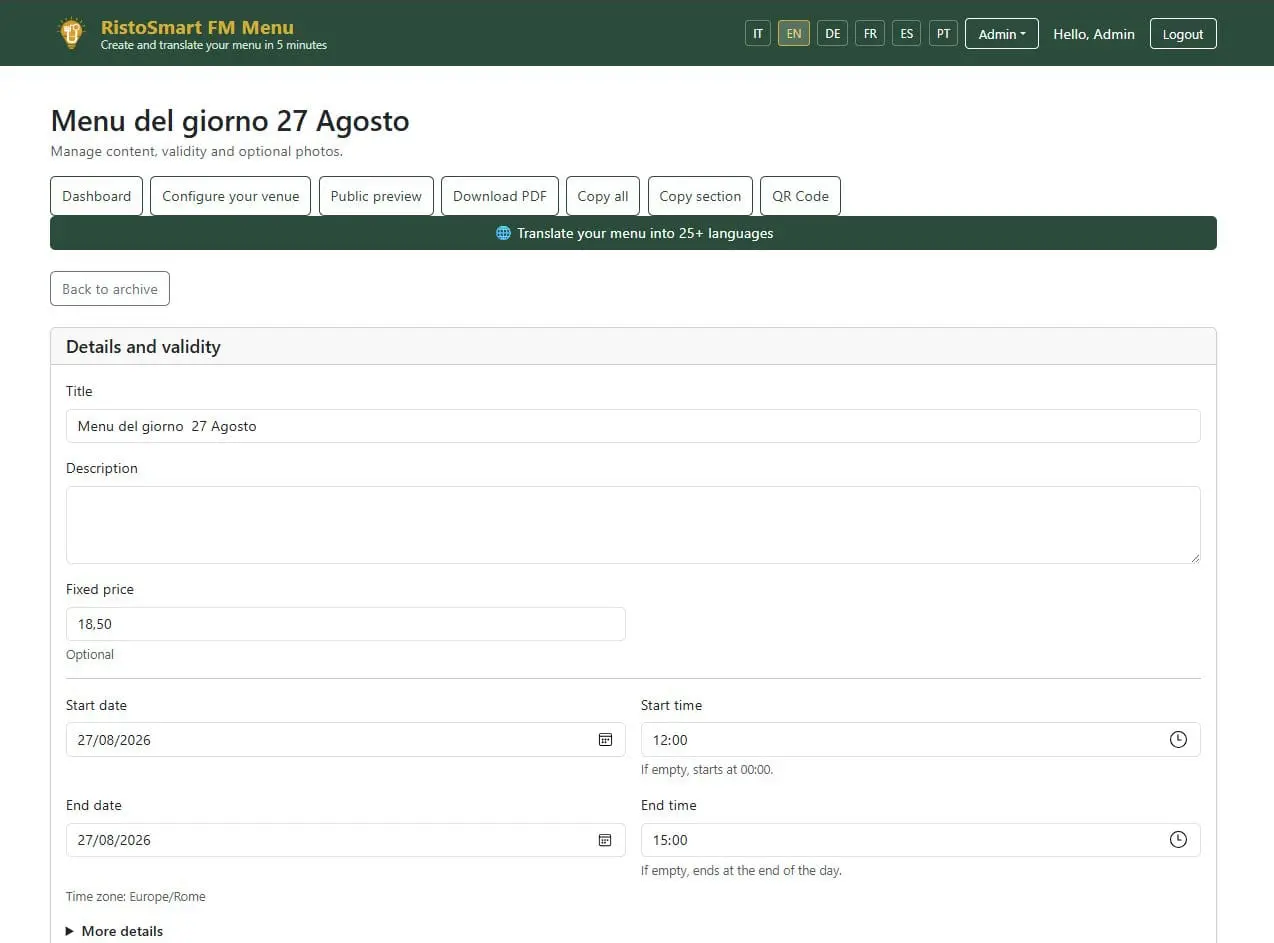Screen dimensions: 1274x943
Task: Open Configure your venue
Action: 231,196
